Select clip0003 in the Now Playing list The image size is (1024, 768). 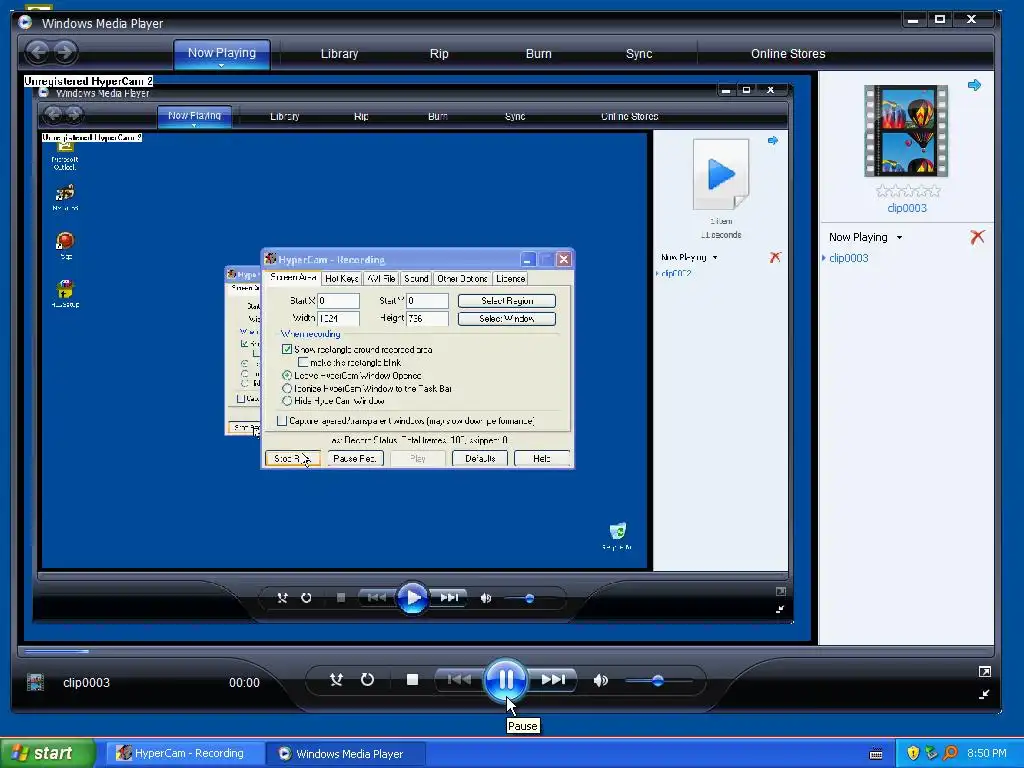point(848,258)
